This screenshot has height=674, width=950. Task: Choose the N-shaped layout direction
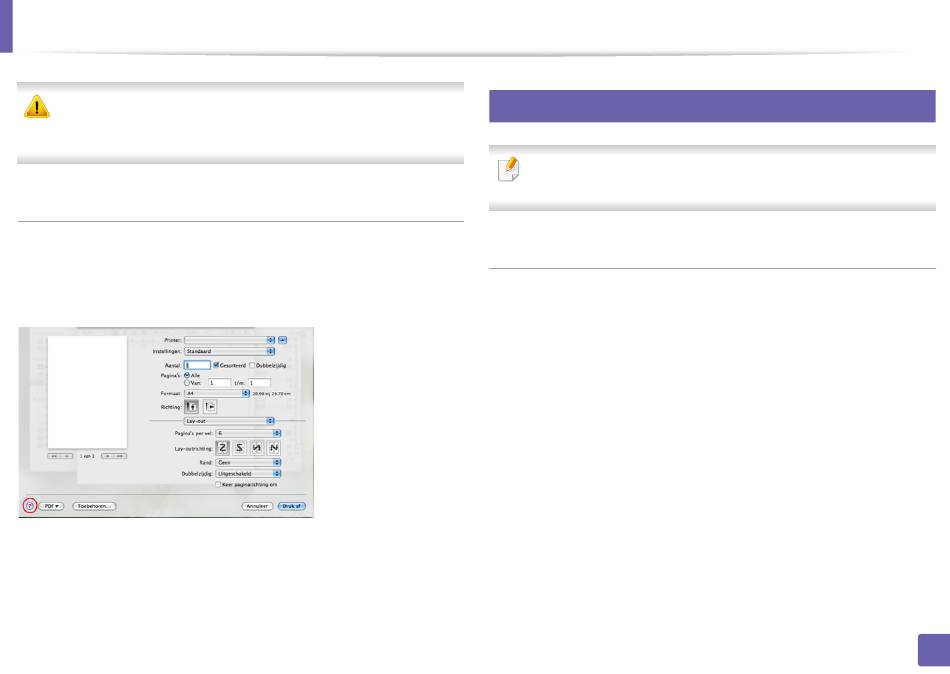[x=274, y=448]
